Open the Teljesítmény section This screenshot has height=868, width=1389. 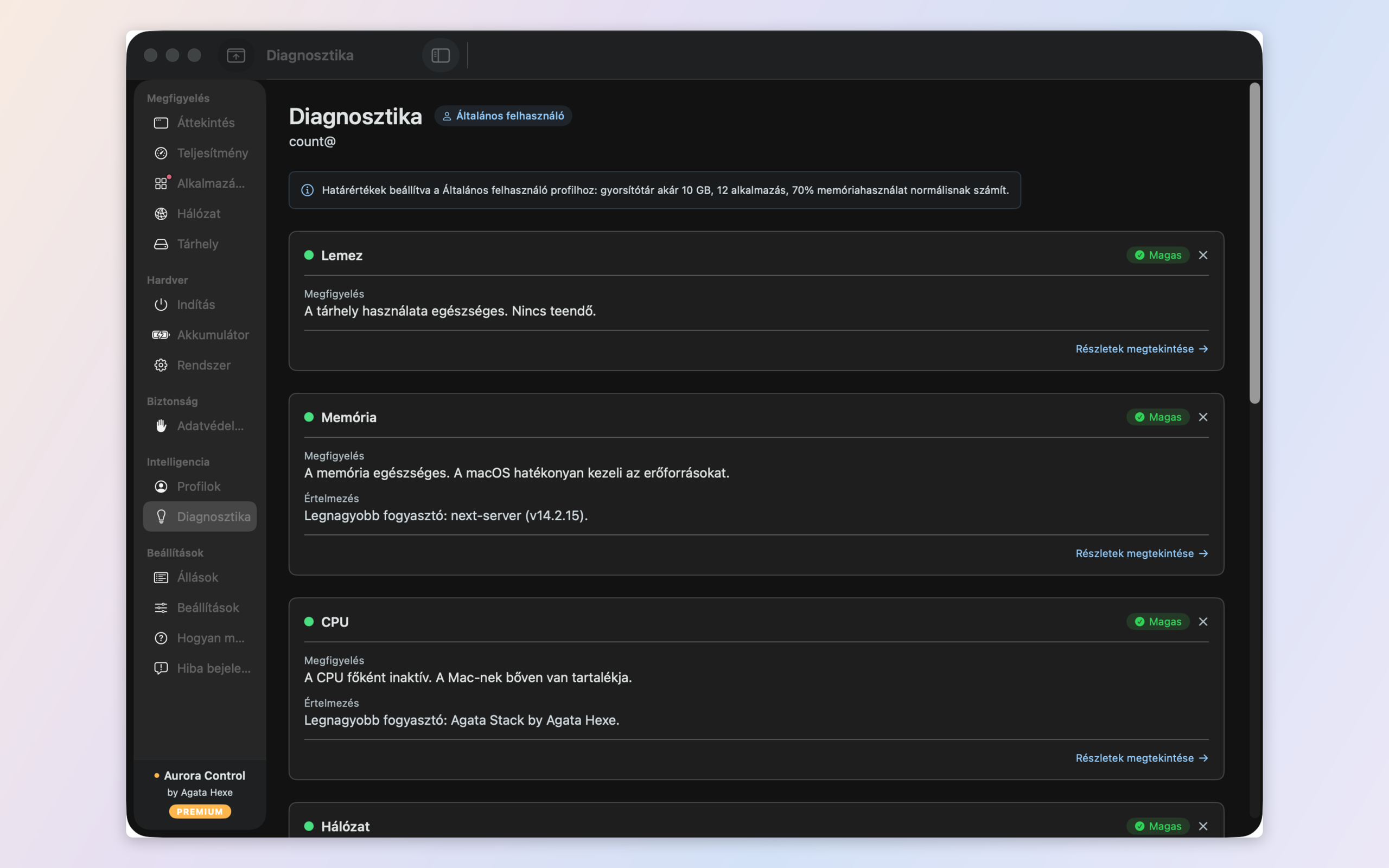200,154
